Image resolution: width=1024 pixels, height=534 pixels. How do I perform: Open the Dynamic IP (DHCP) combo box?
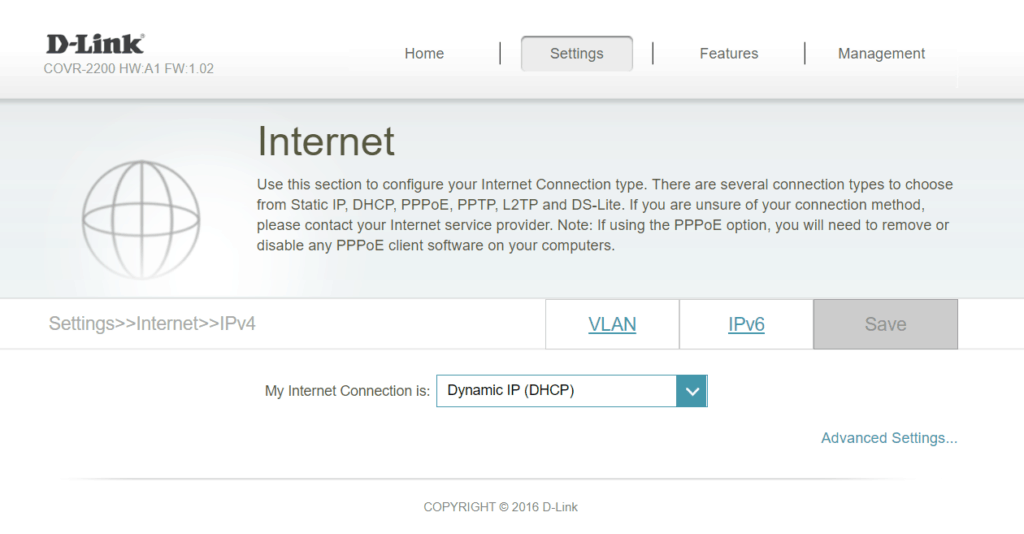pyautogui.click(x=556, y=391)
